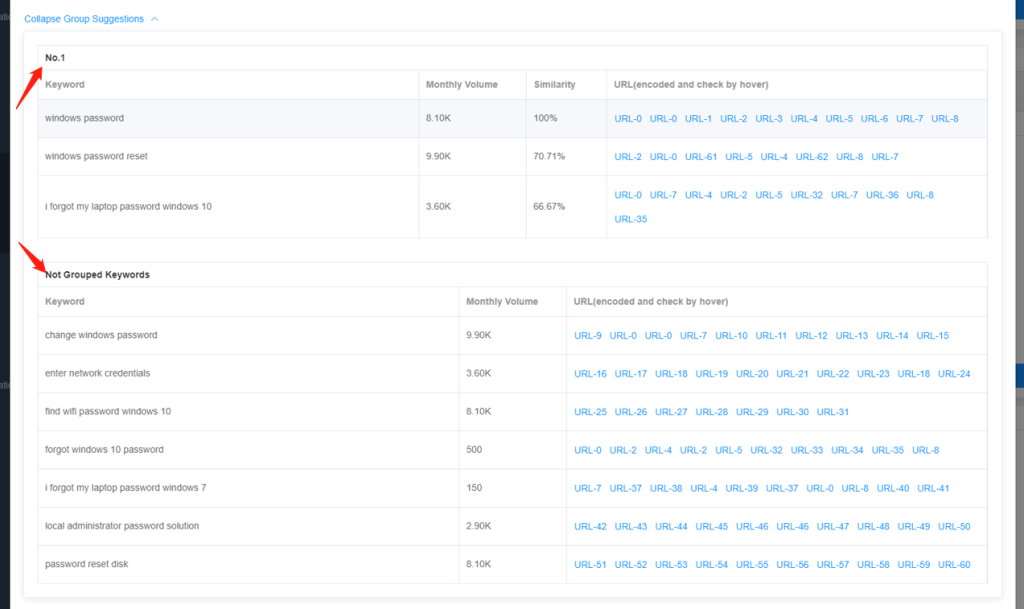The image size is (1024, 609).
Task: Select the keyword 'change windows password'
Action: tap(101, 335)
